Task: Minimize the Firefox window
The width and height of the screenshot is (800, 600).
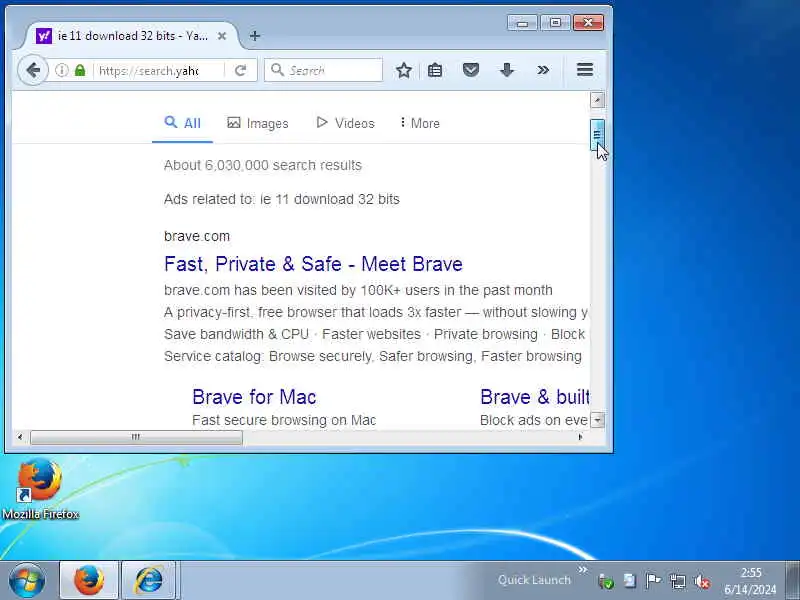Action: [522, 22]
